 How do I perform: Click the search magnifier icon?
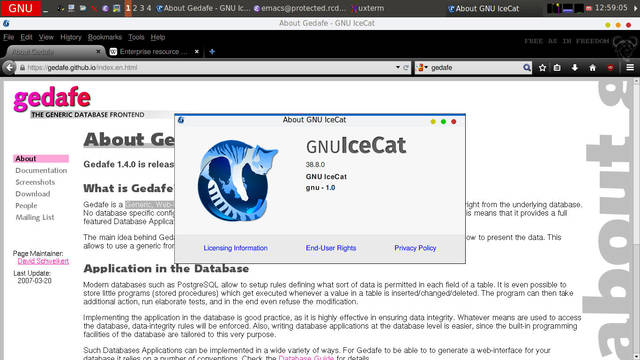(527, 68)
